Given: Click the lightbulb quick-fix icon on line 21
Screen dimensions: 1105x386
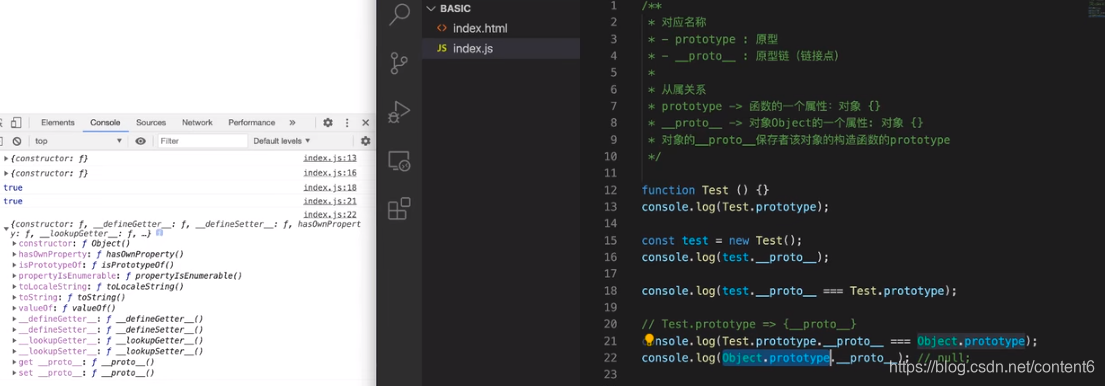Looking at the screenshot, I should [x=648, y=341].
